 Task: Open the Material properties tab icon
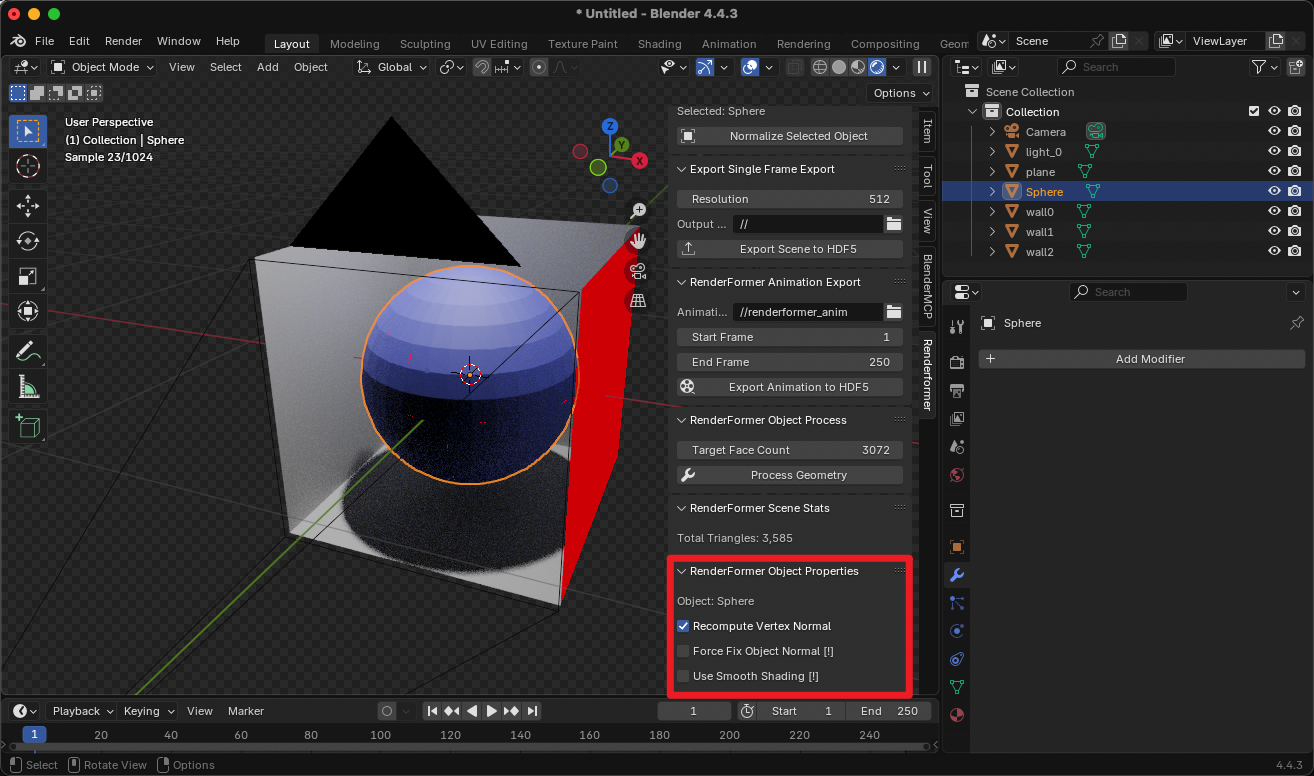pyautogui.click(x=957, y=715)
